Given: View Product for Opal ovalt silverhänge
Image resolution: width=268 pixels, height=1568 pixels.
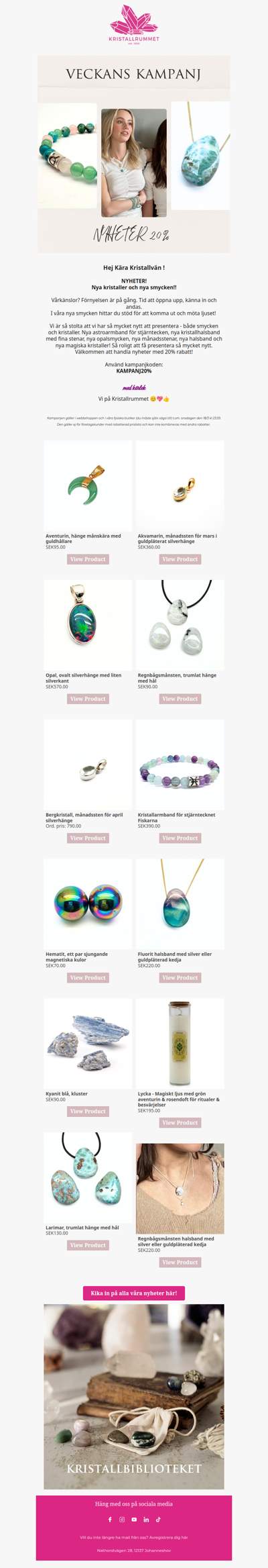Looking at the screenshot, I should 88,699.
